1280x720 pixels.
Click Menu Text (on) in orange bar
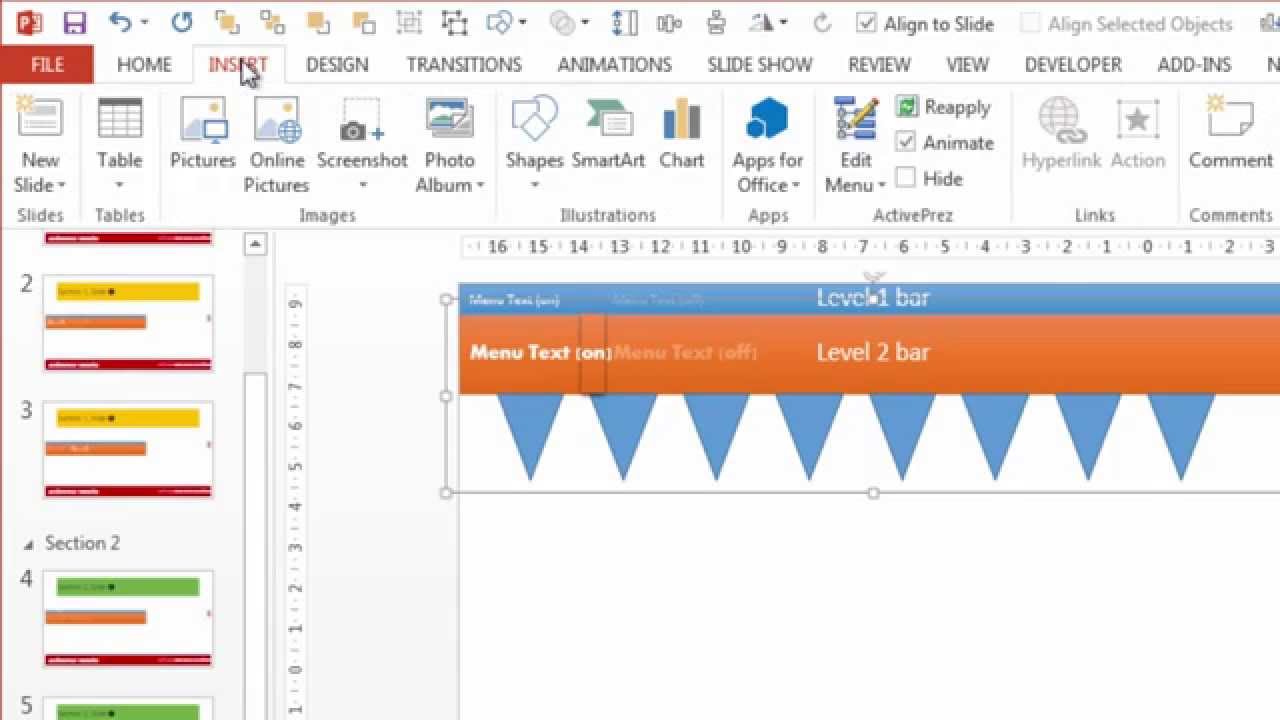(x=540, y=352)
